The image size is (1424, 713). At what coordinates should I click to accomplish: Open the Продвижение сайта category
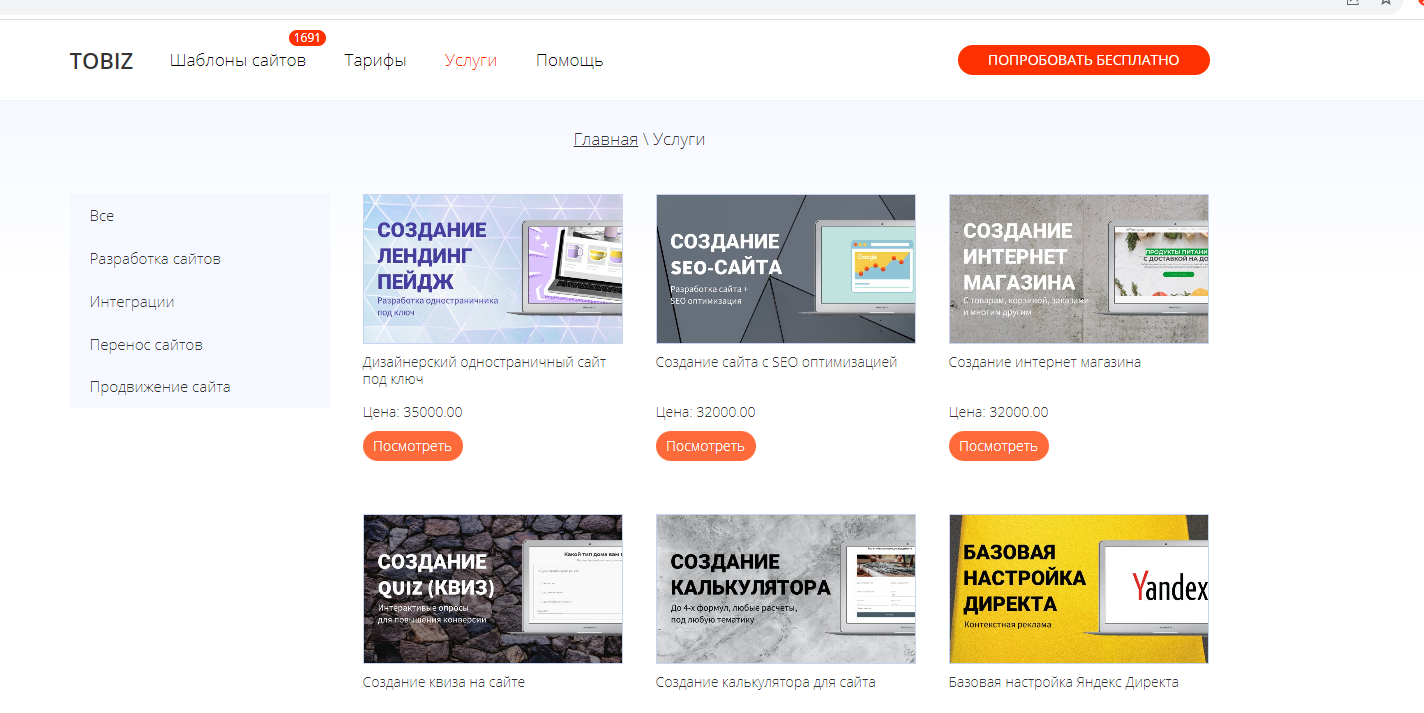tap(160, 387)
